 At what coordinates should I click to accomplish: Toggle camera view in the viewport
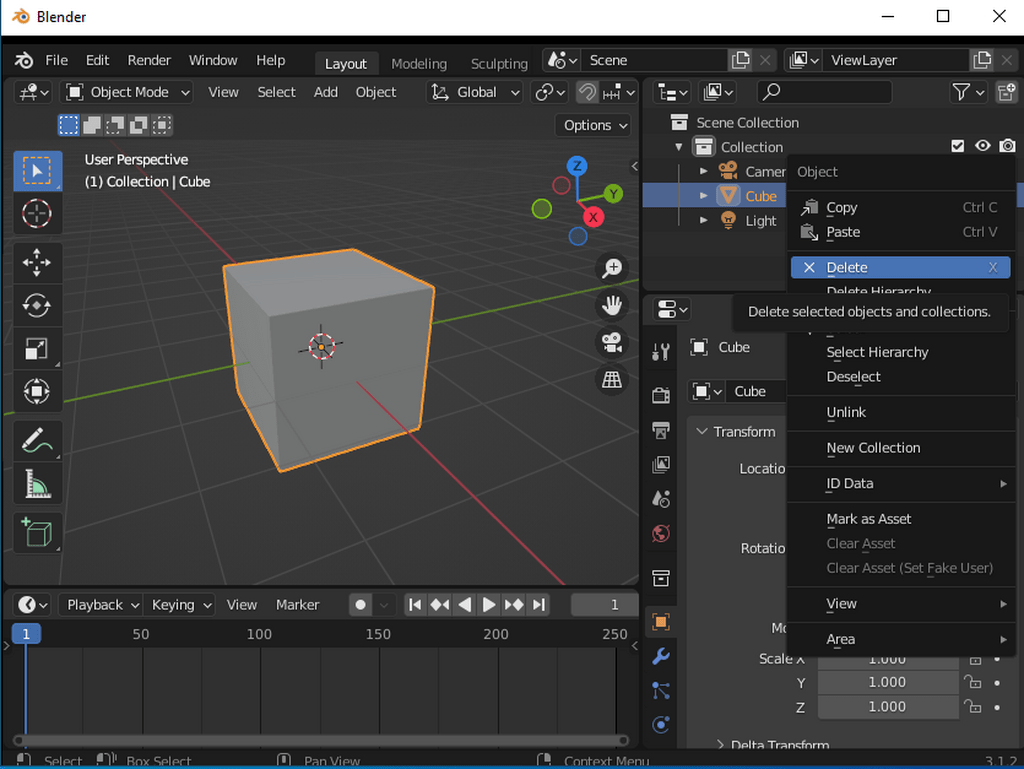[611, 342]
